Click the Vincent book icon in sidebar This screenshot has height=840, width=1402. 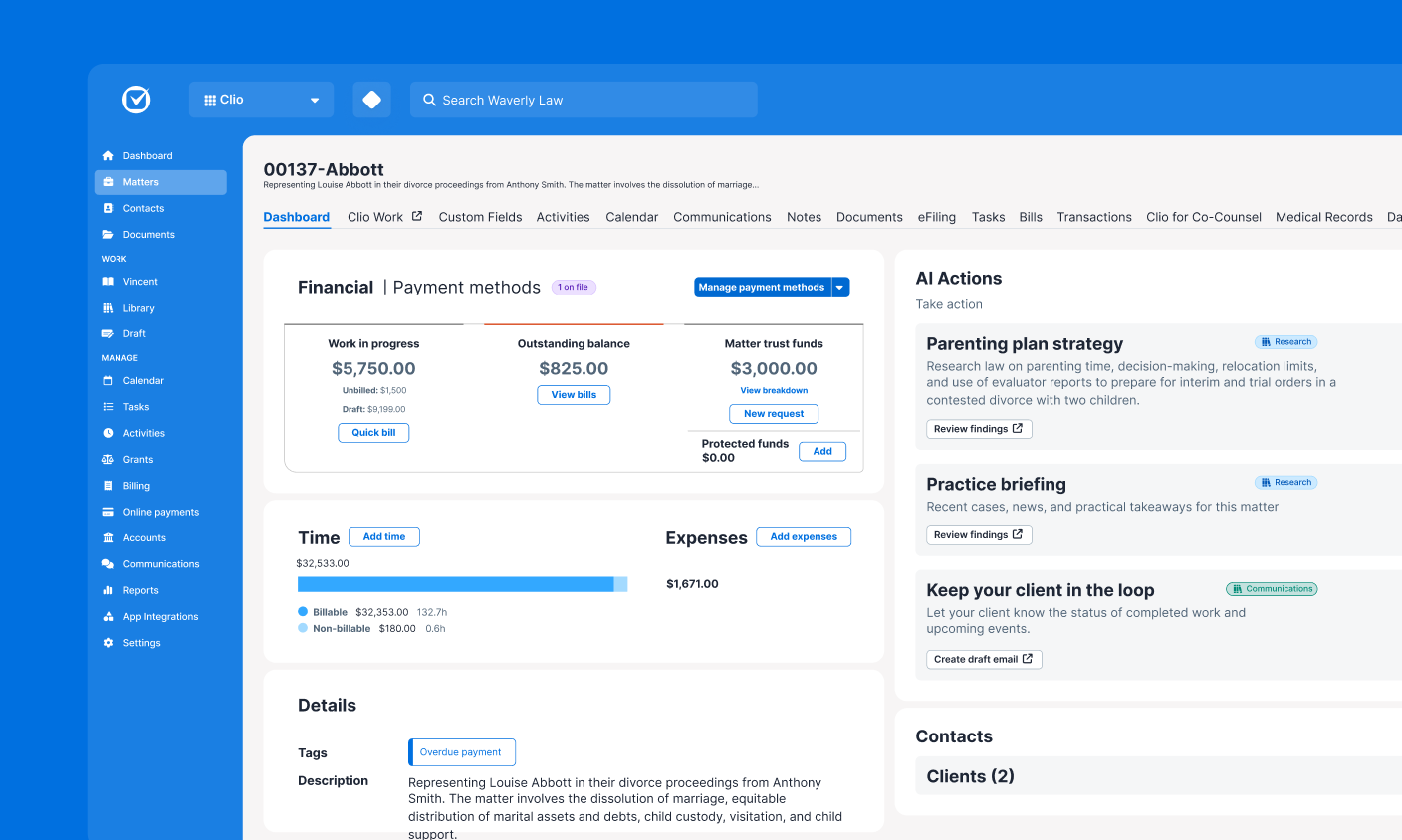coord(108,282)
